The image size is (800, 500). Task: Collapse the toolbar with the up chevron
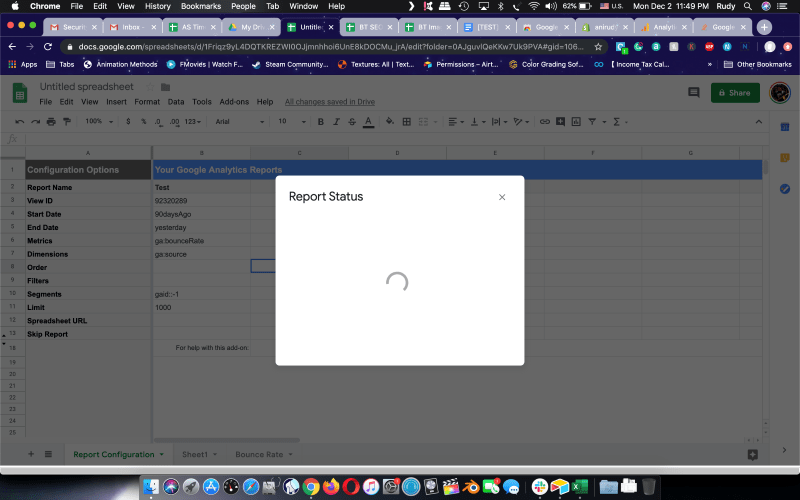pyautogui.click(x=759, y=121)
